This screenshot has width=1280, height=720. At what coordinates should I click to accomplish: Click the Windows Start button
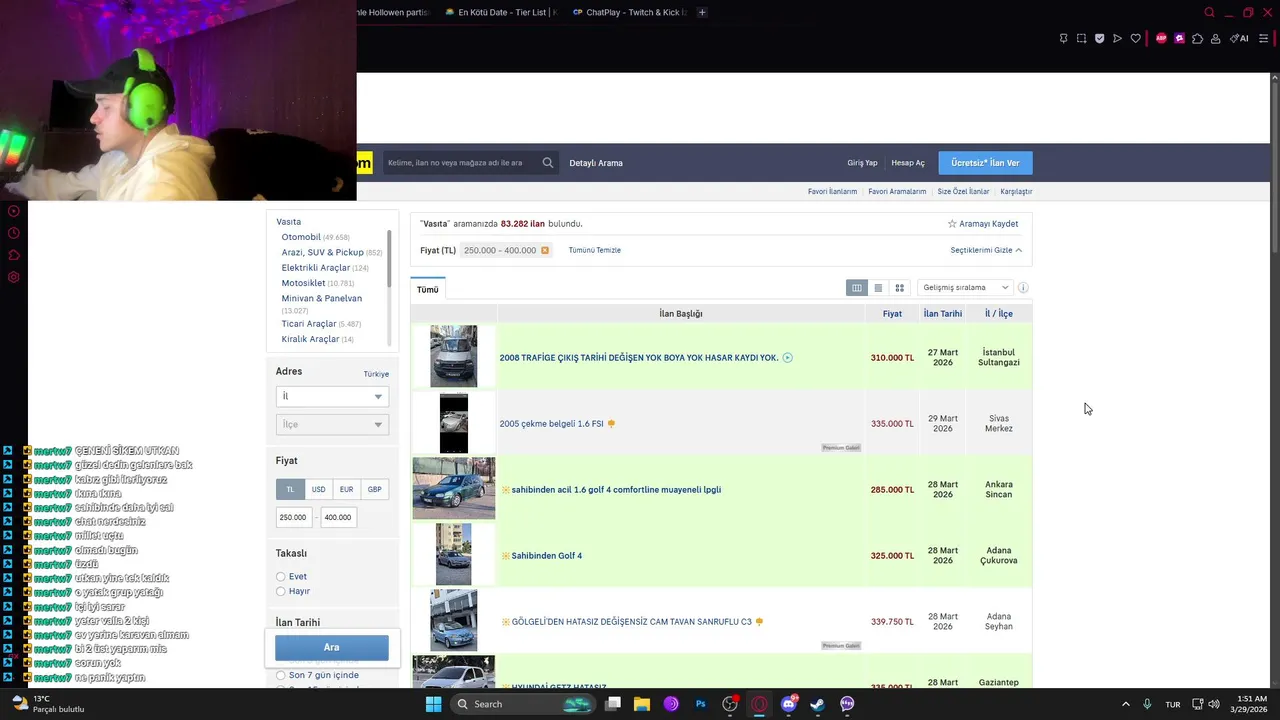tap(433, 704)
